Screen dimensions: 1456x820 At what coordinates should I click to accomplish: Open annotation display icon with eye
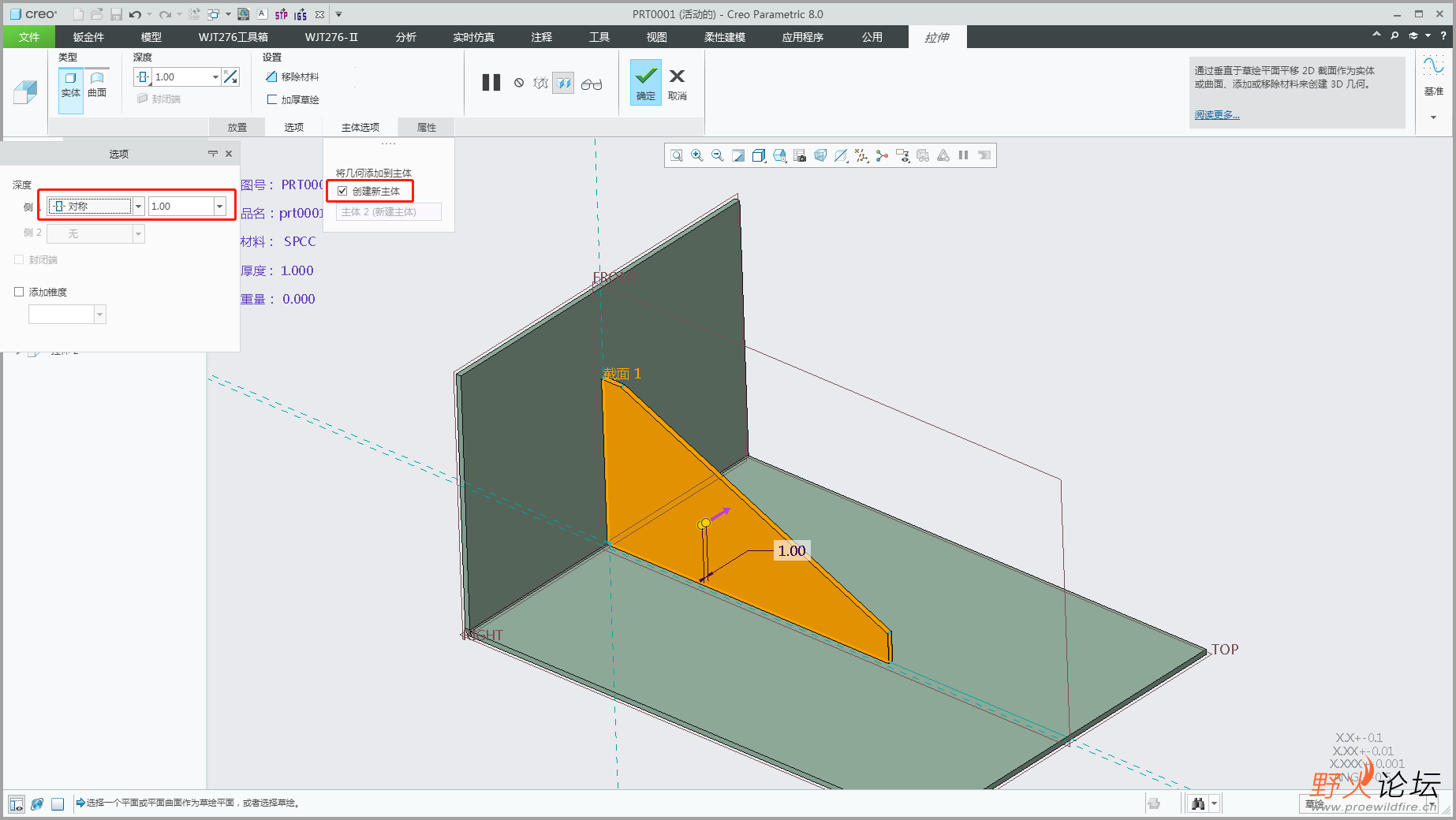902,156
